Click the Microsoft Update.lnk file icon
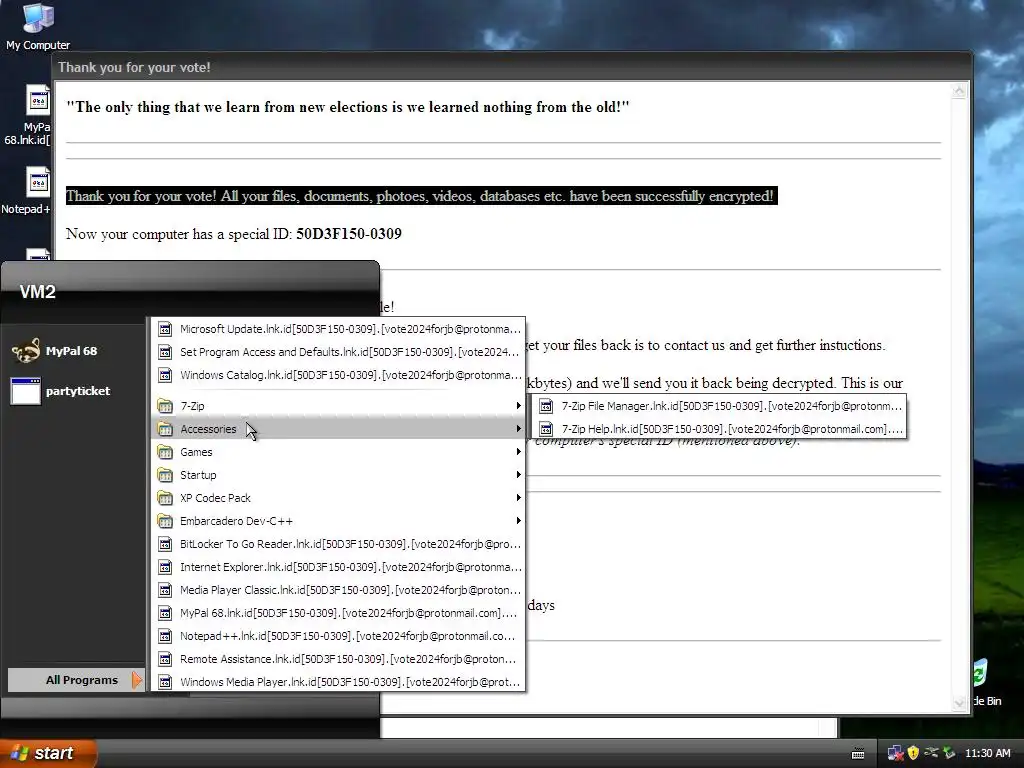The width and height of the screenshot is (1024, 768). click(x=165, y=329)
